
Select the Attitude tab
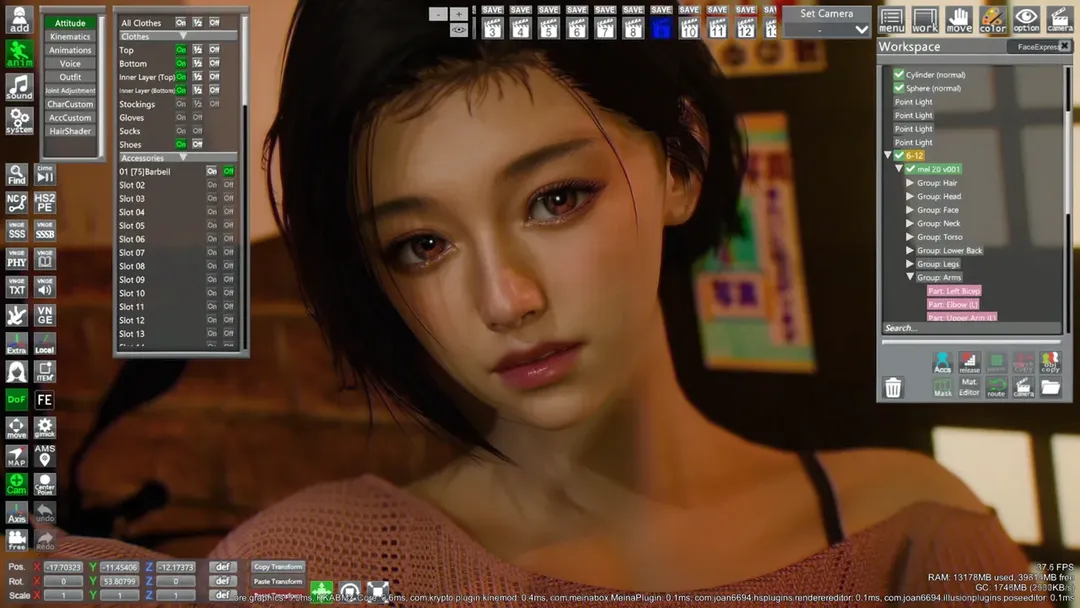(70, 23)
